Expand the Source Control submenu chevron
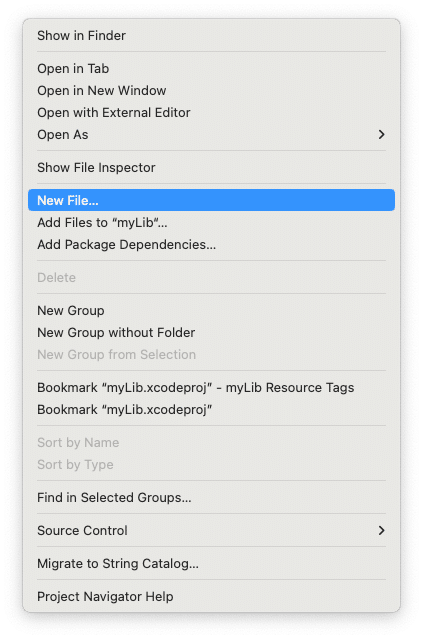Image resolution: width=423 pixels, height=639 pixels. click(x=381, y=531)
